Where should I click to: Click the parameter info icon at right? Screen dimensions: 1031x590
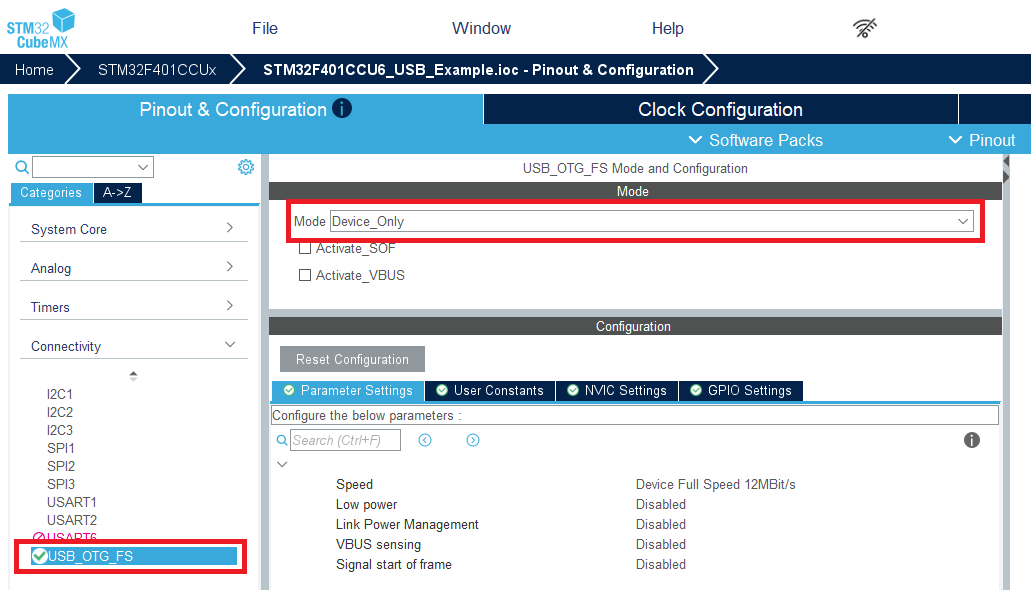click(971, 440)
